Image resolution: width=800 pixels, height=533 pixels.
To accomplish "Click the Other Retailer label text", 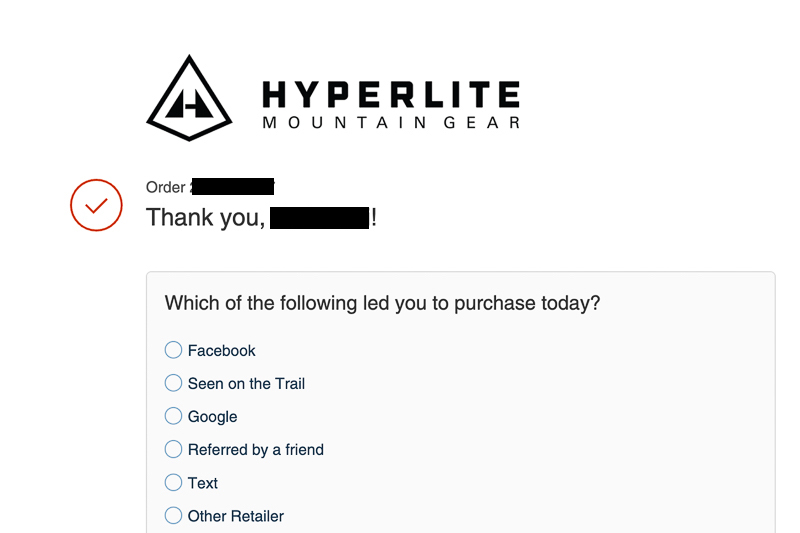I will pos(236,516).
